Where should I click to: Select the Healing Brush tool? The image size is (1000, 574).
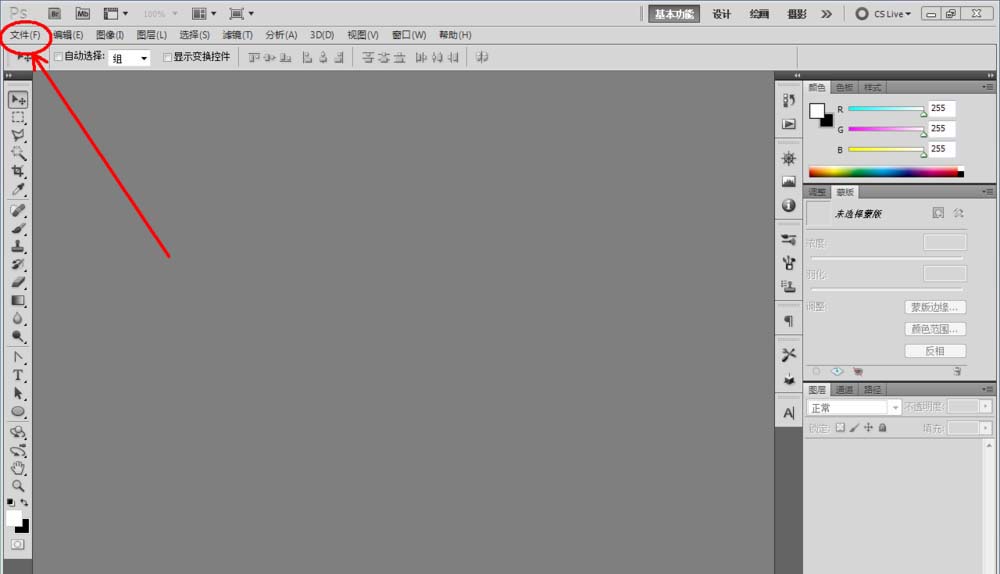click(18, 210)
